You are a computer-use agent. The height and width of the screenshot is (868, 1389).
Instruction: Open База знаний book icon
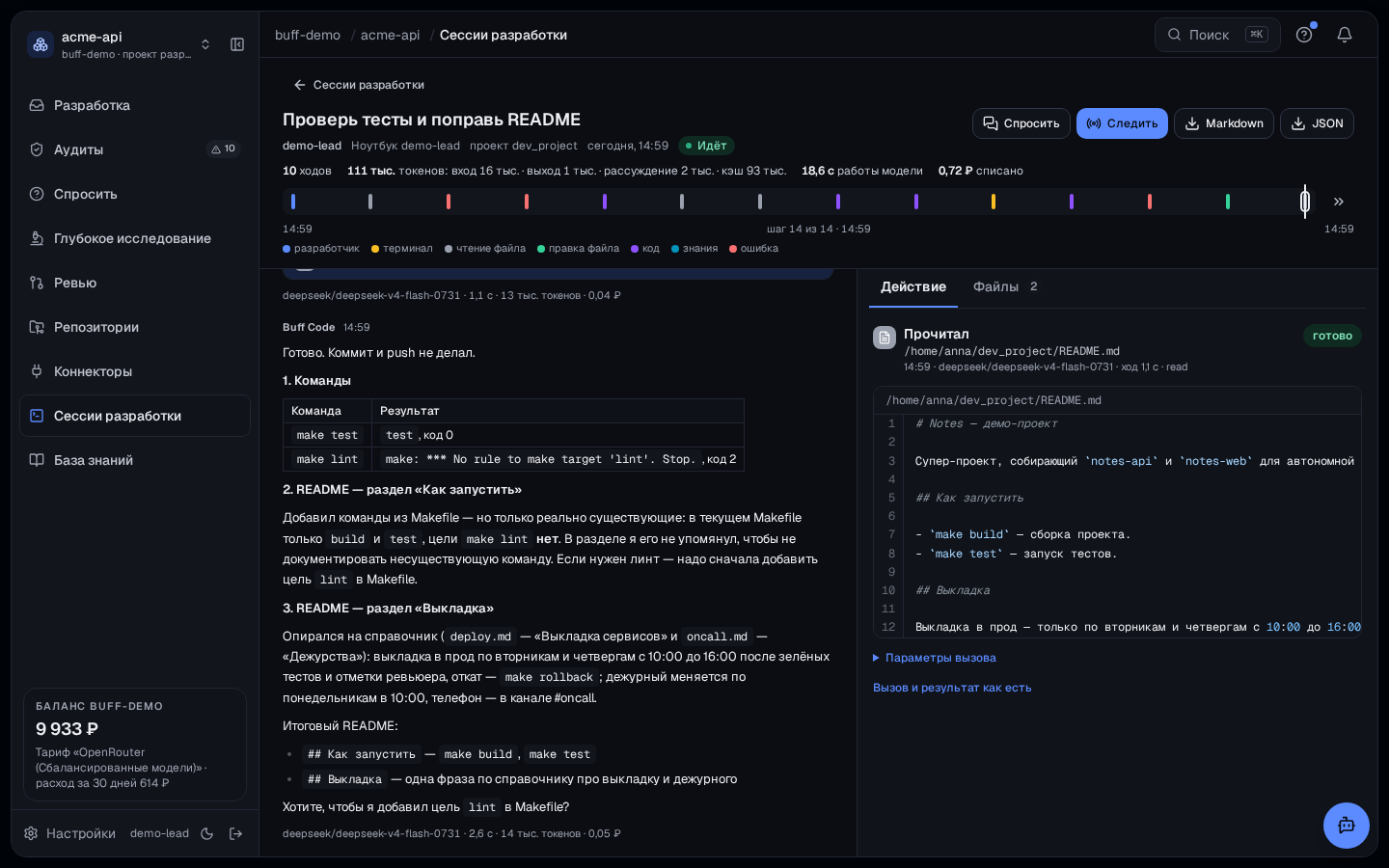[37, 460]
